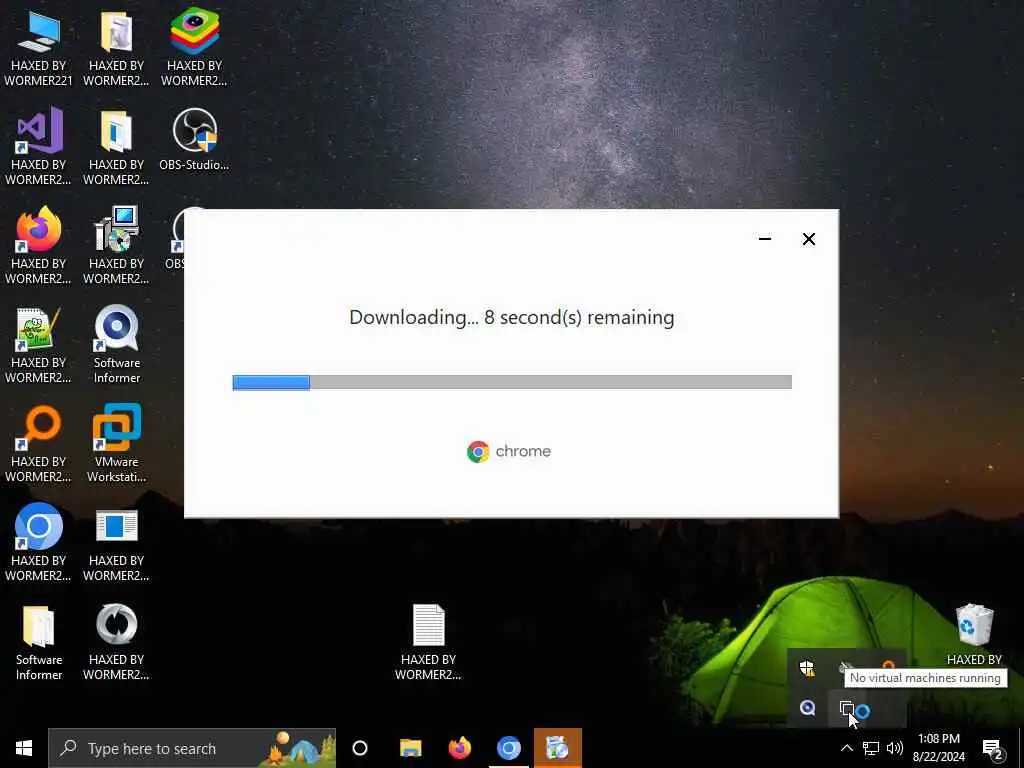Click the Type here to search box

192,748
